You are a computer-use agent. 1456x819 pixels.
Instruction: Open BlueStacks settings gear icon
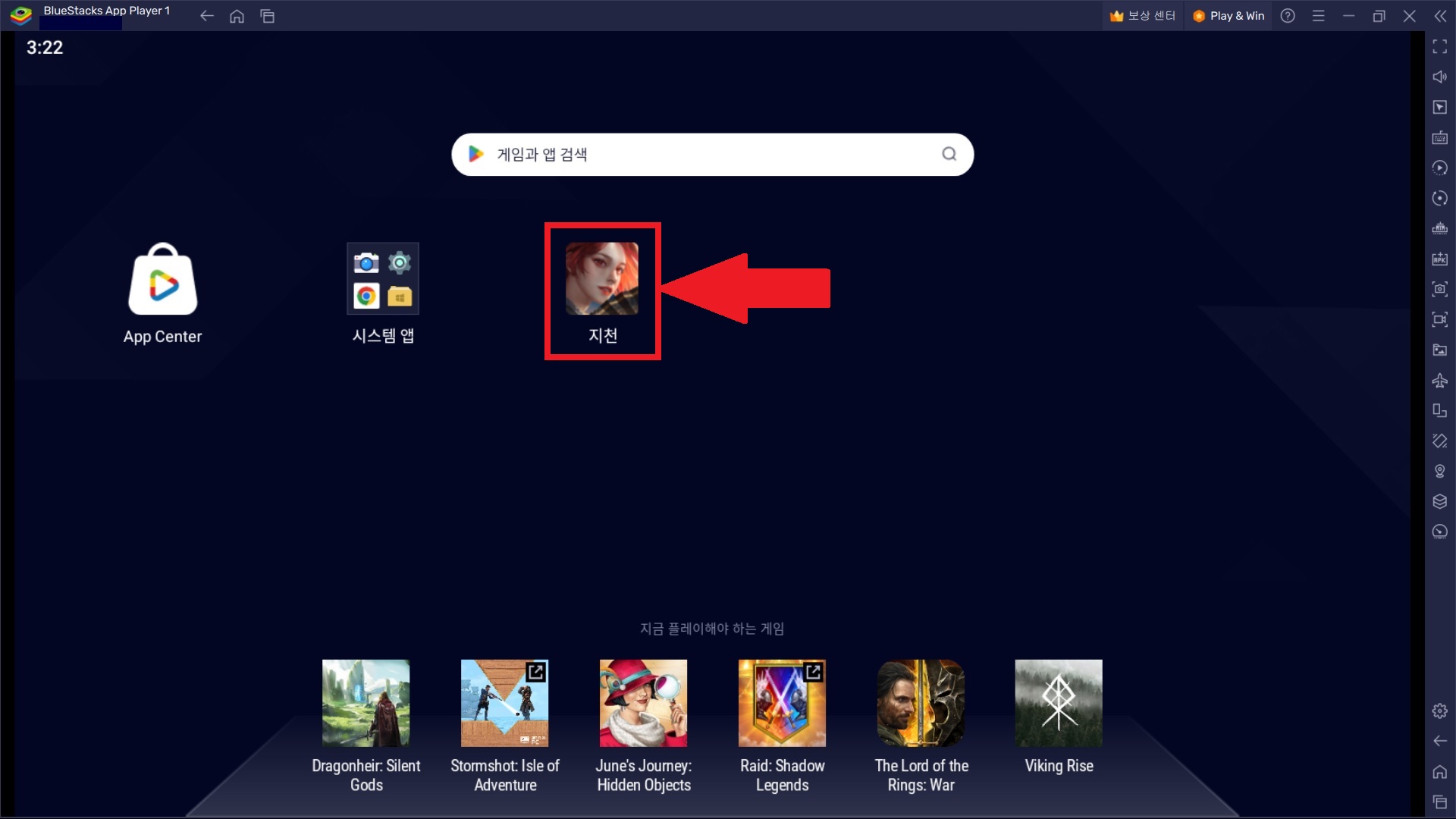[1439, 711]
